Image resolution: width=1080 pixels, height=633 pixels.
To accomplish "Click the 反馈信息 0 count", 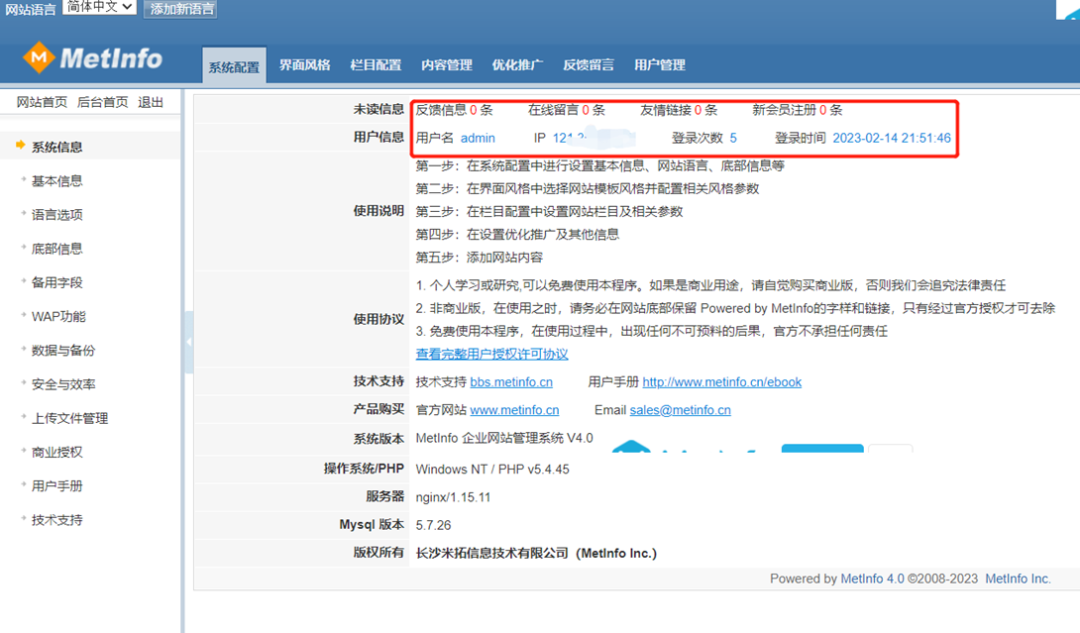I will (x=473, y=110).
